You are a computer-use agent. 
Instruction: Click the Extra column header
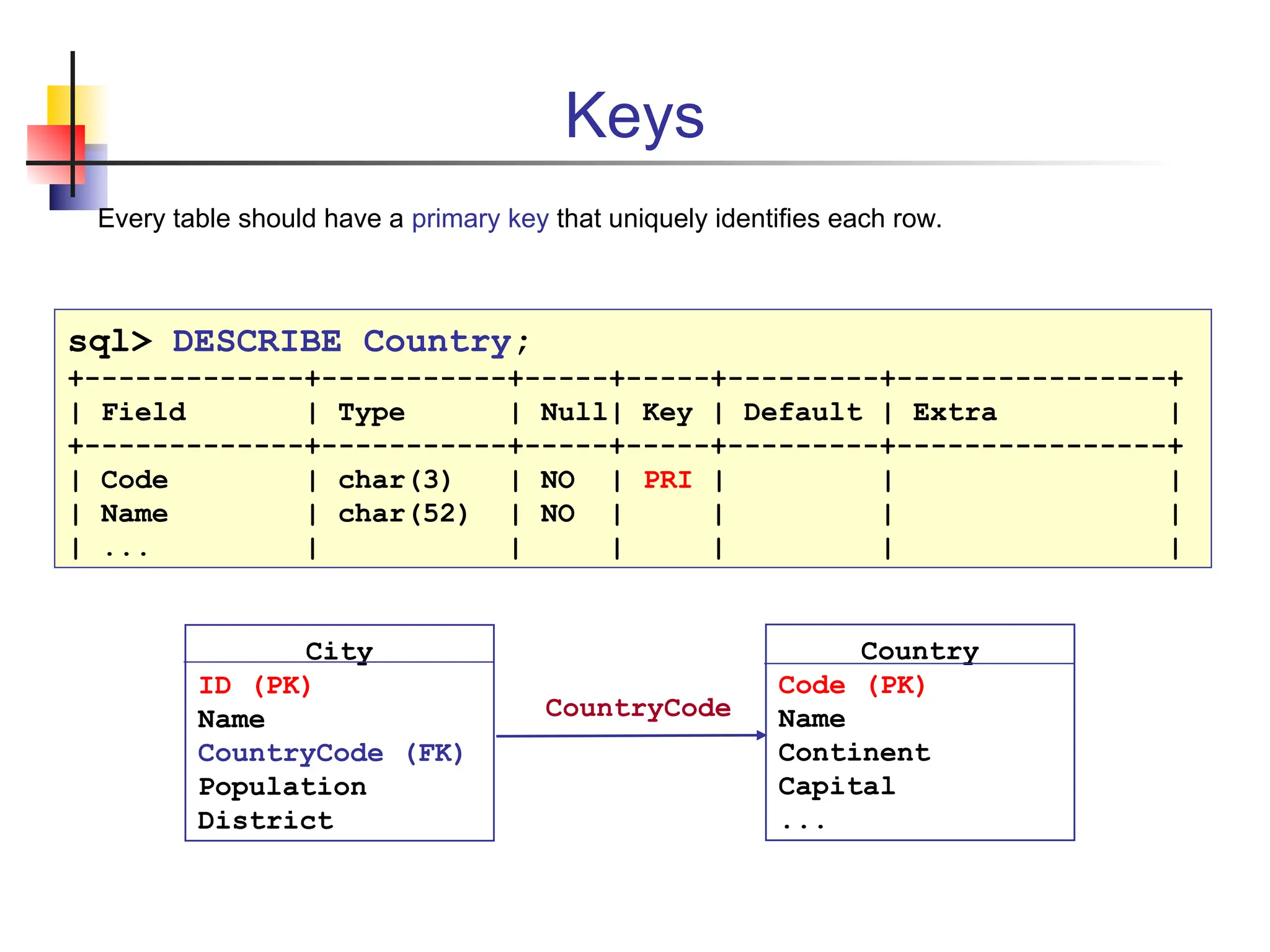point(954,412)
